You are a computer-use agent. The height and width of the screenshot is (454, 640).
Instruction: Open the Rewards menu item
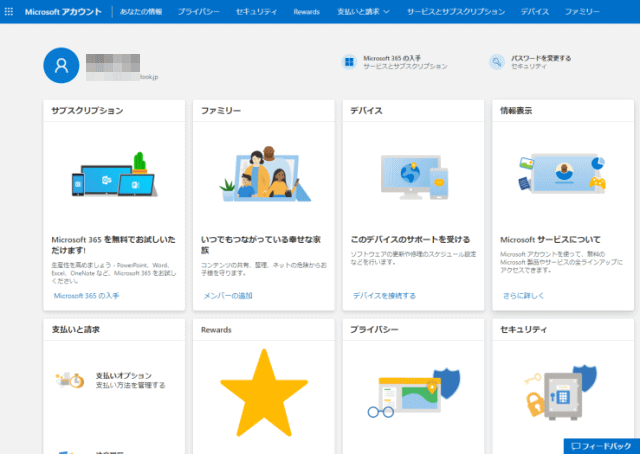(x=307, y=12)
